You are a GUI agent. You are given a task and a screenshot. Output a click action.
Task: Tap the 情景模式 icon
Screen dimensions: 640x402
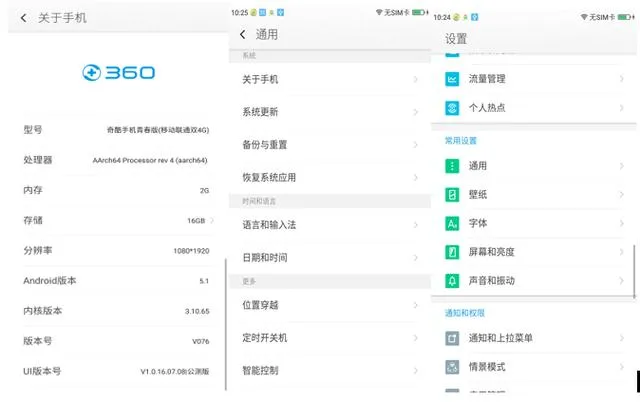tap(452, 367)
